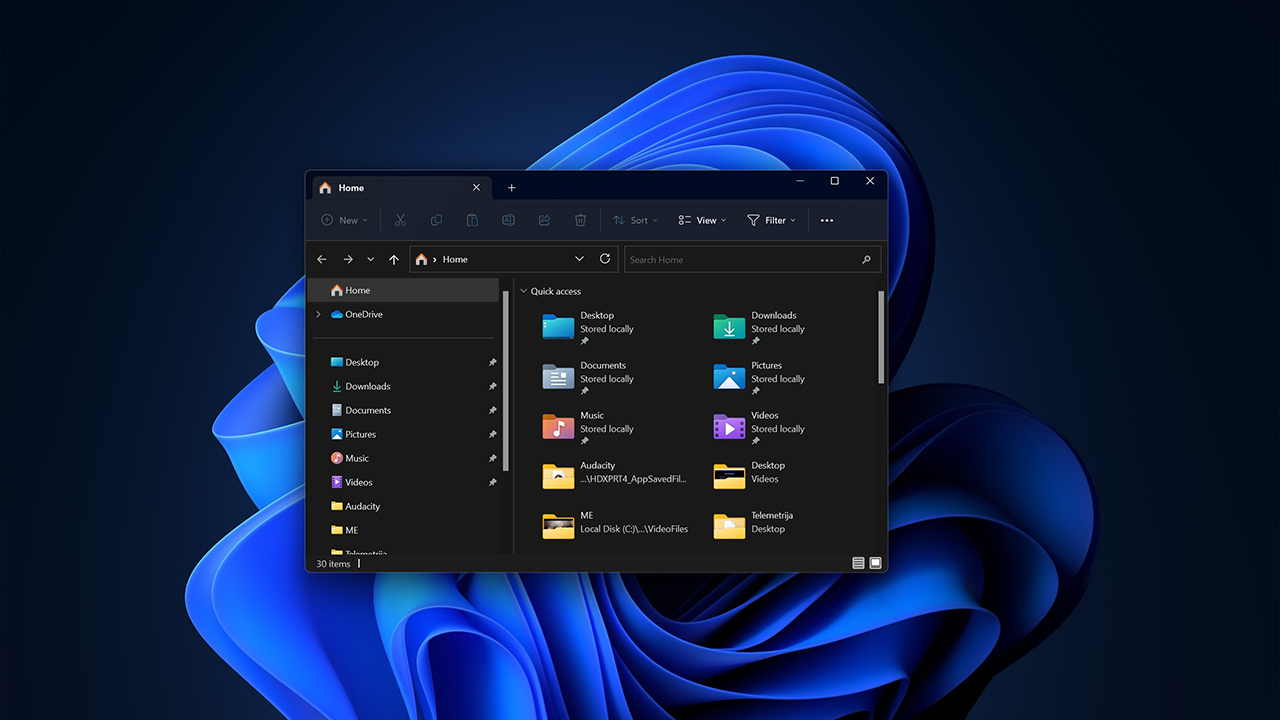Viewport: 1280px width, 720px height.
Task: Open the Pictures folder in Quick access
Action: coord(760,377)
